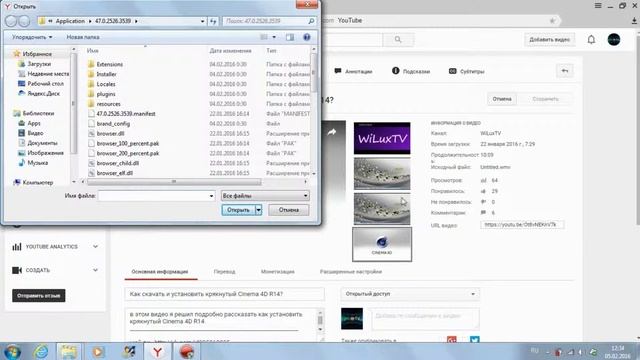The image size is (640, 360).
Task: Open the Organize menu dropdown
Action: click(32, 37)
